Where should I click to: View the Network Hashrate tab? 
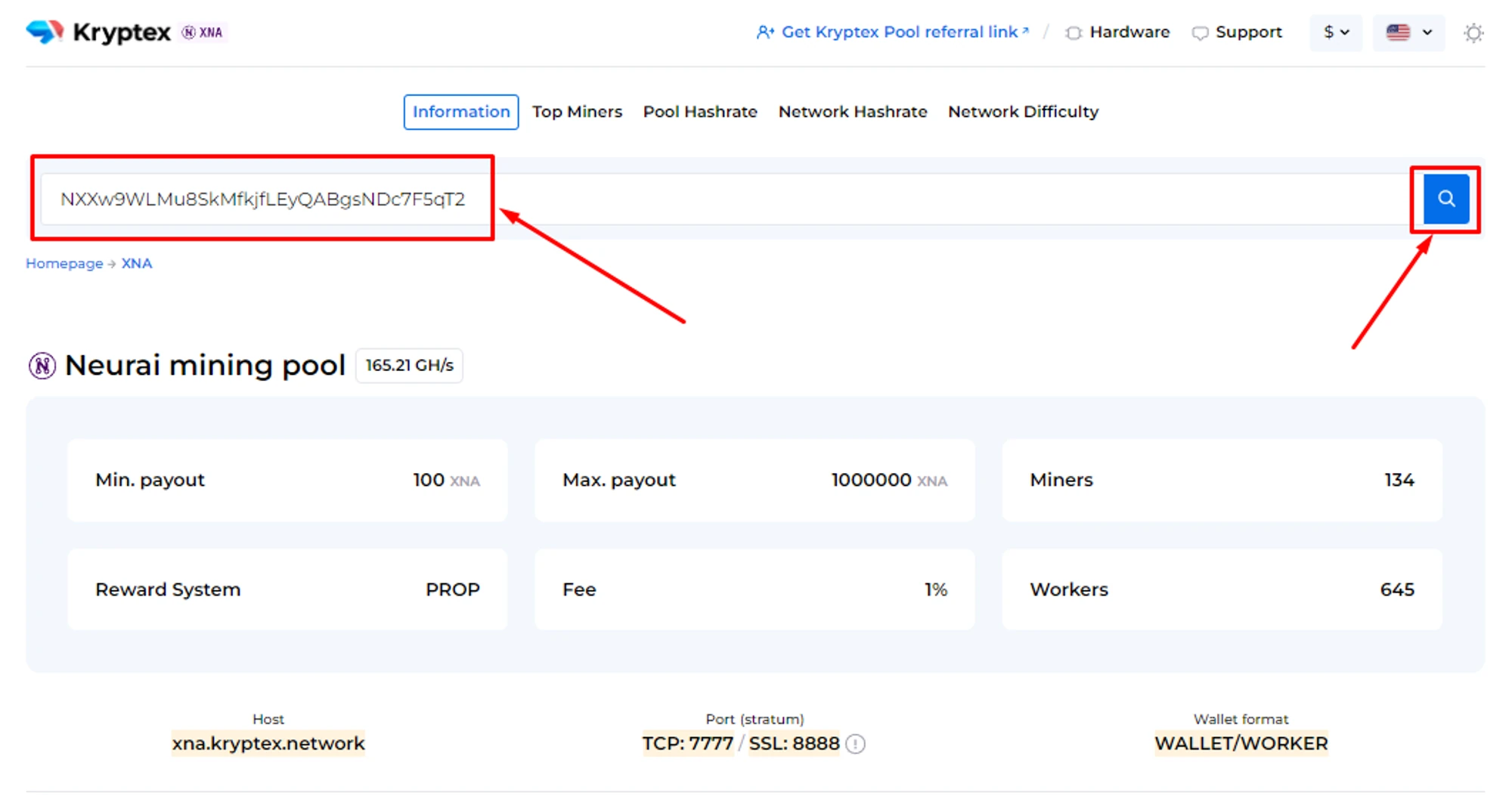point(853,112)
